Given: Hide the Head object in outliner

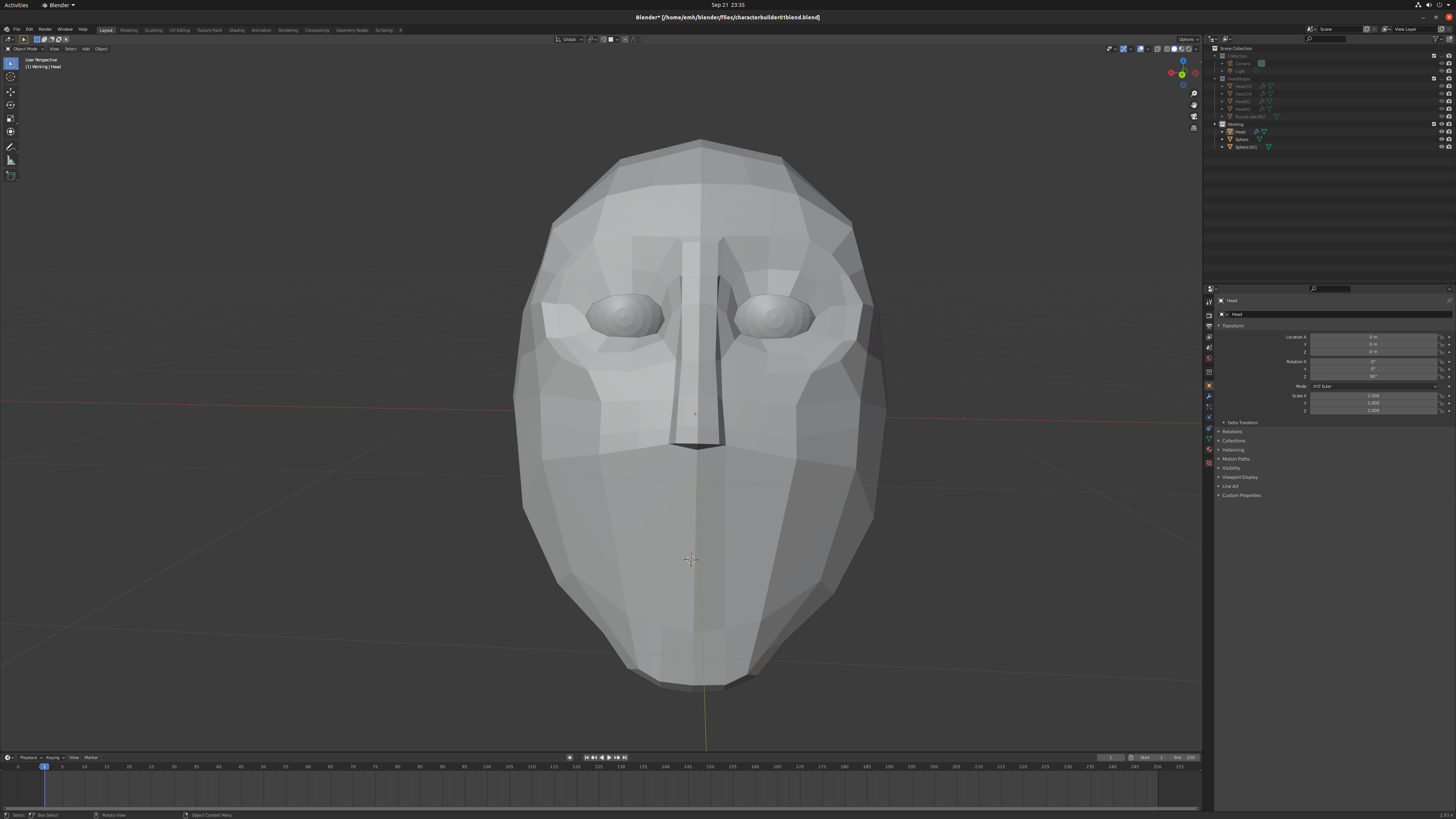Looking at the screenshot, I should (1441, 132).
